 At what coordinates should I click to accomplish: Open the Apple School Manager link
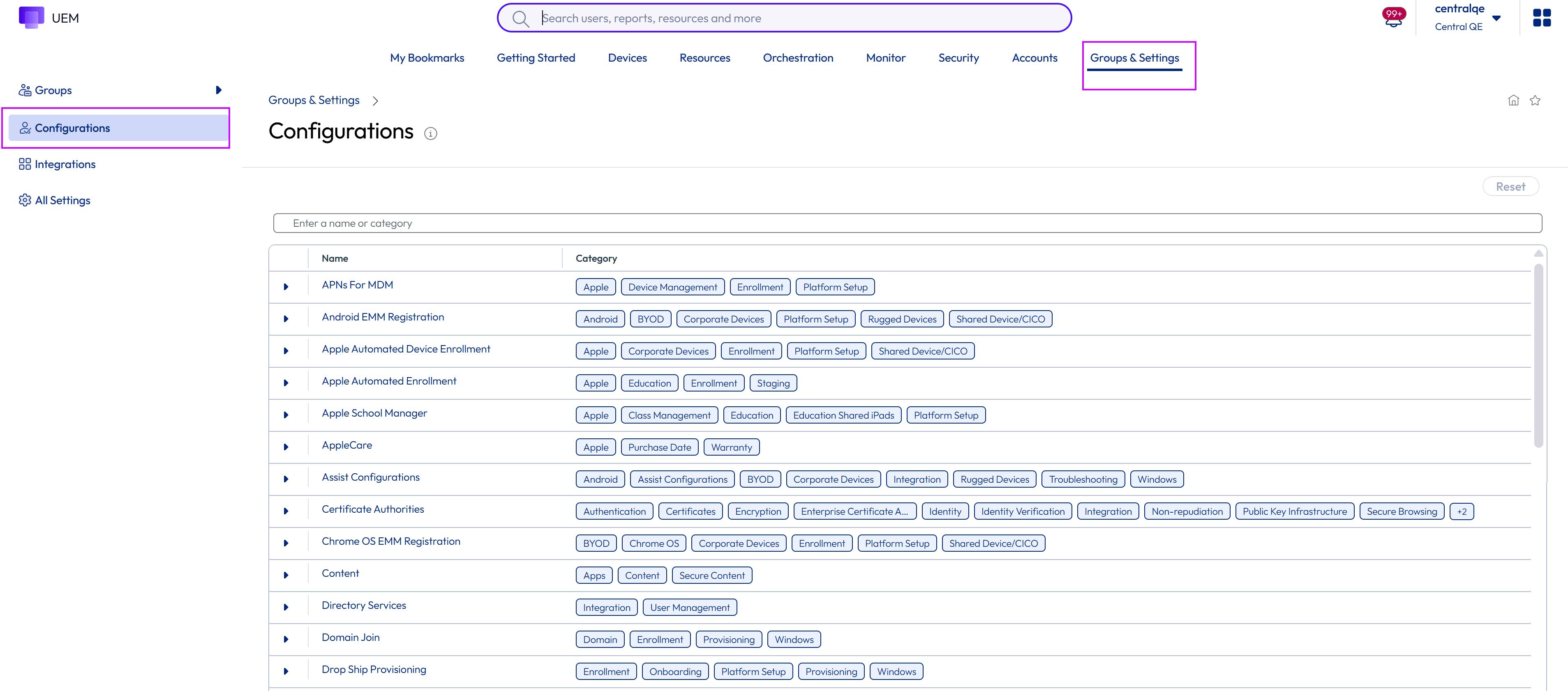coord(374,413)
